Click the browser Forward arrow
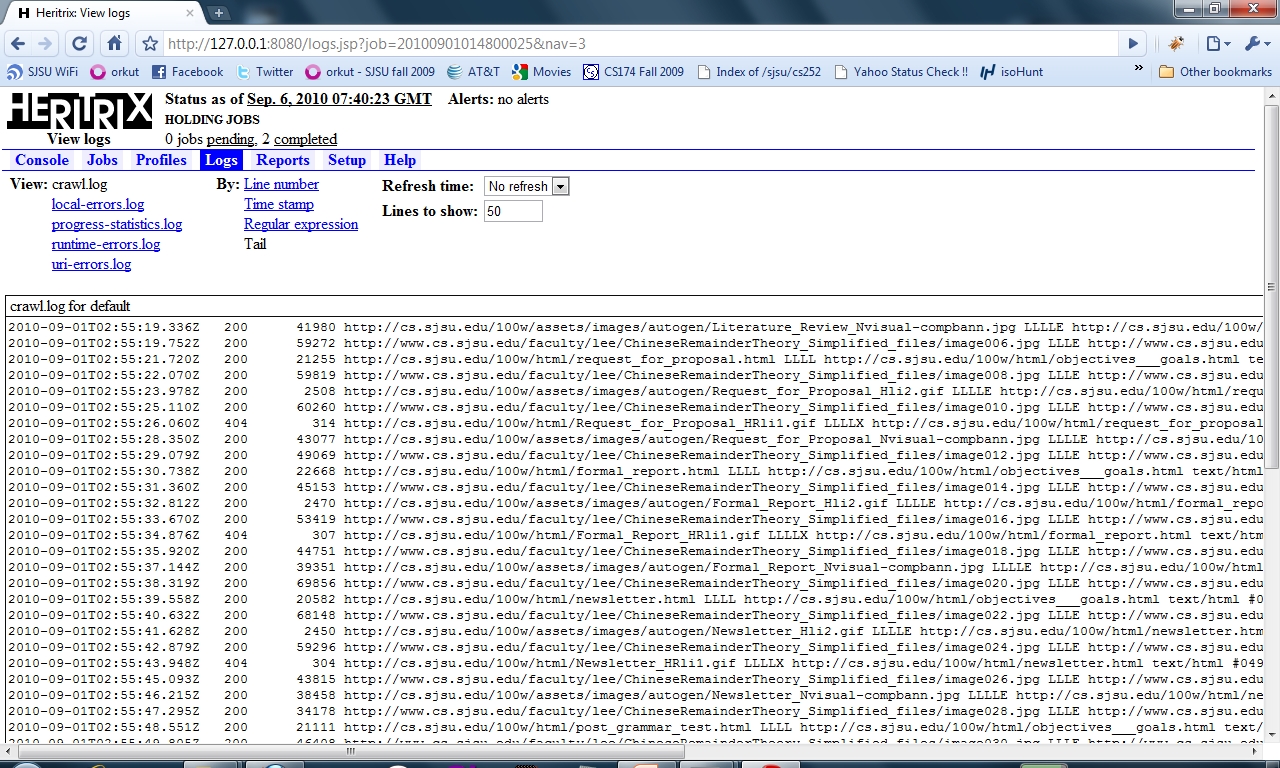Image resolution: width=1280 pixels, height=768 pixels. (x=45, y=44)
